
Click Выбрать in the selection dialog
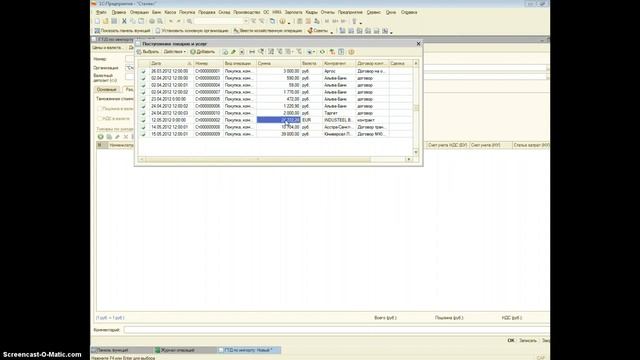pyautogui.click(x=148, y=52)
